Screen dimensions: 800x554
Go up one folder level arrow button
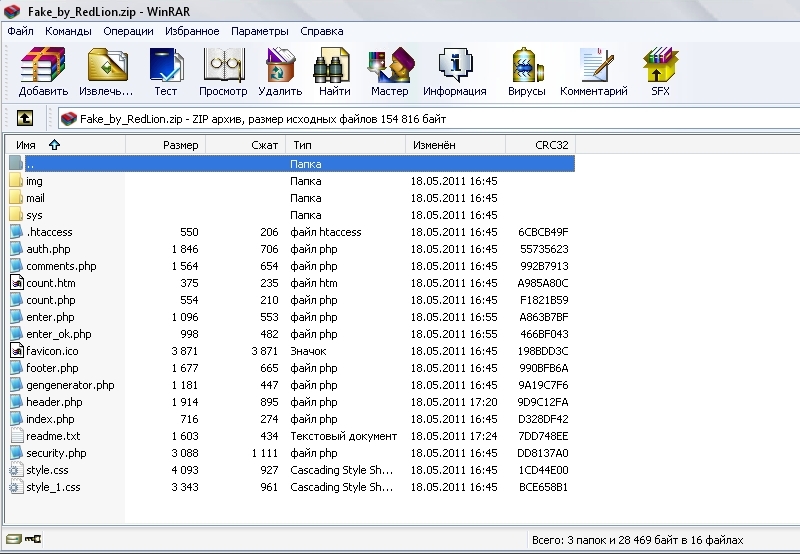coord(25,118)
